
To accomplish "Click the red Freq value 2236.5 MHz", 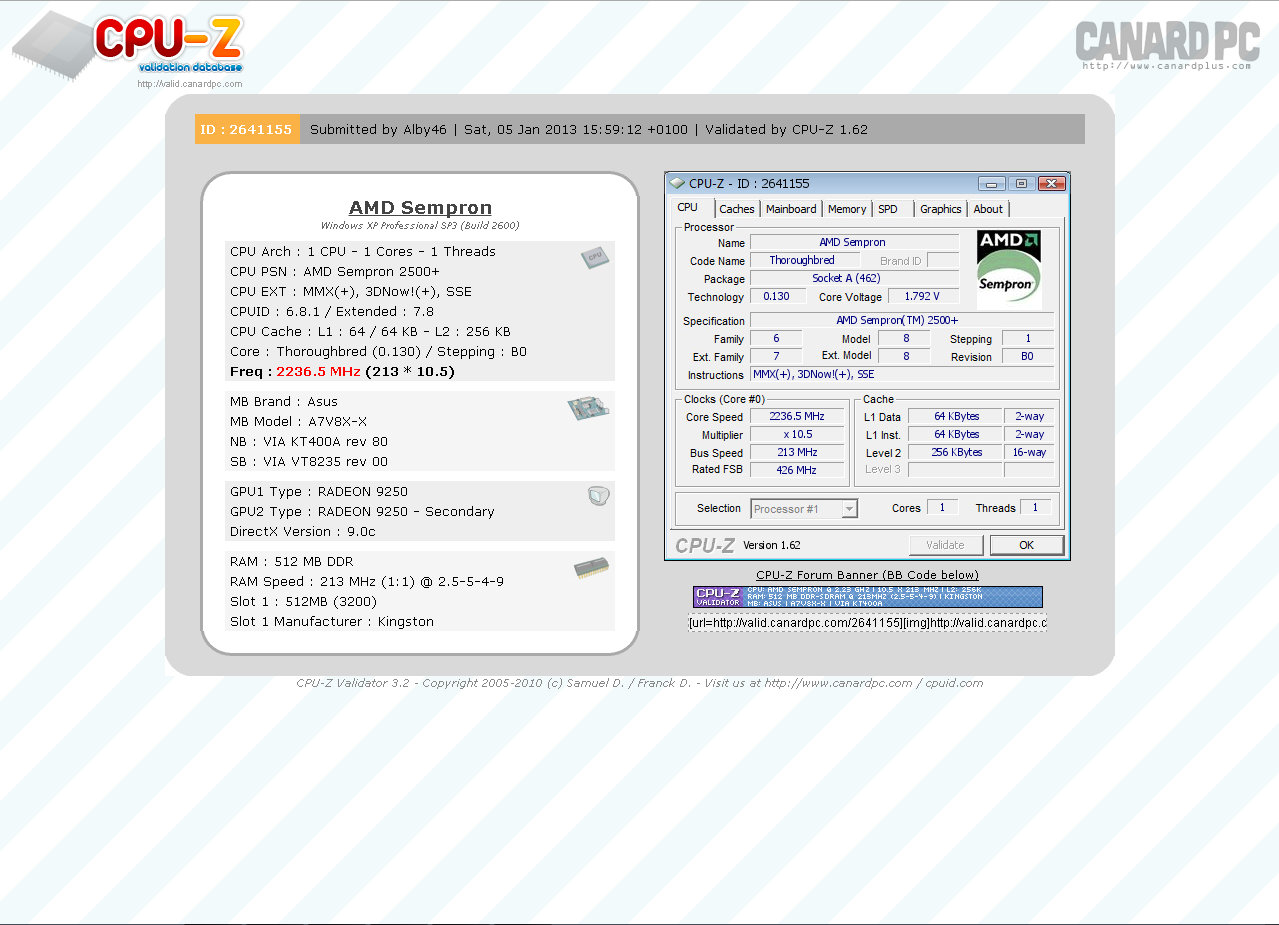I will click(x=318, y=372).
